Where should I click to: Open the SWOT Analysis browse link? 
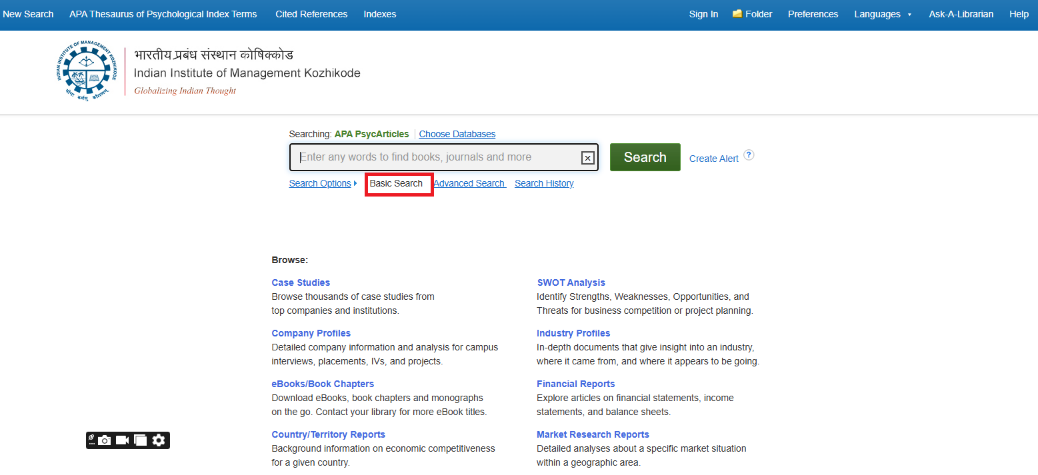point(570,283)
